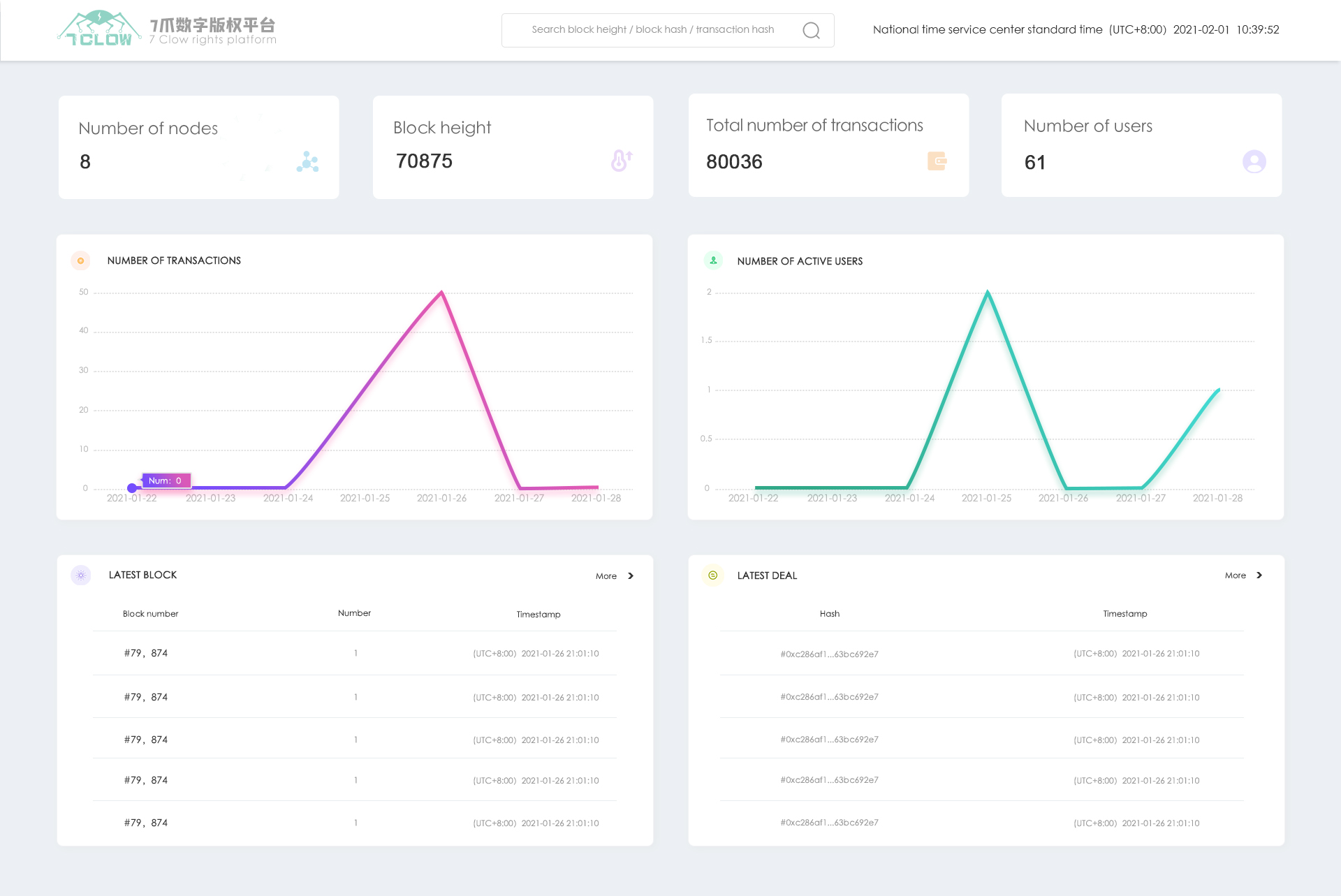
Task: Click the search magnifier icon
Action: 811,31
